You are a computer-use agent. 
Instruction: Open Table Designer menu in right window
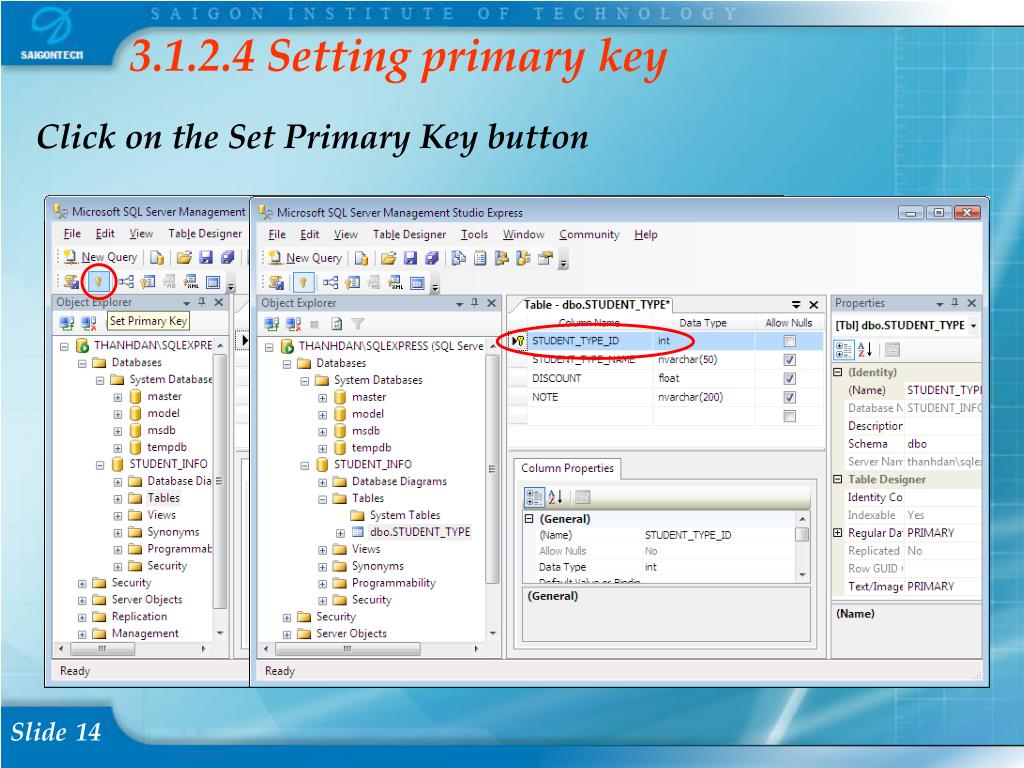pyautogui.click(x=409, y=234)
